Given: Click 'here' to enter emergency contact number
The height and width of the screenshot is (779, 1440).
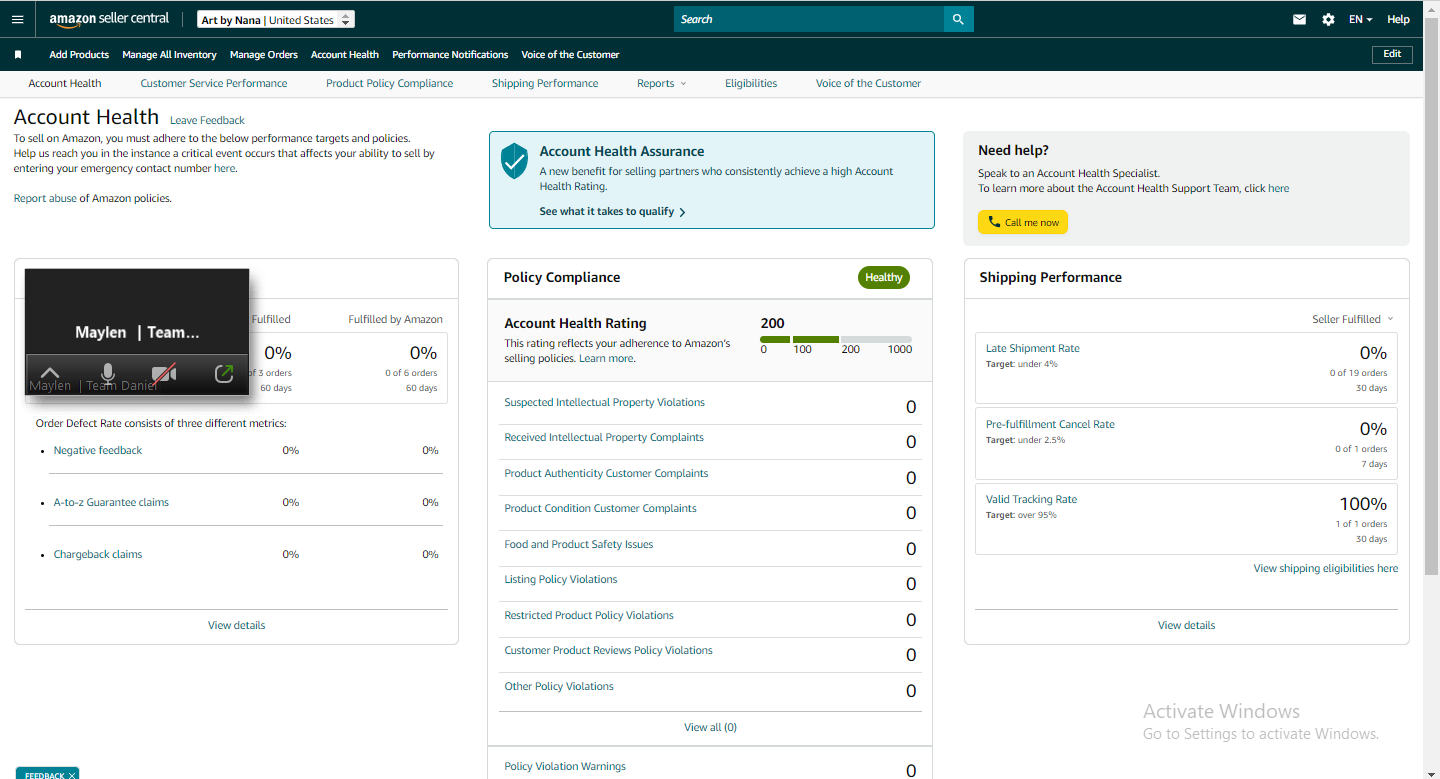Looking at the screenshot, I should (x=224, y=168).
